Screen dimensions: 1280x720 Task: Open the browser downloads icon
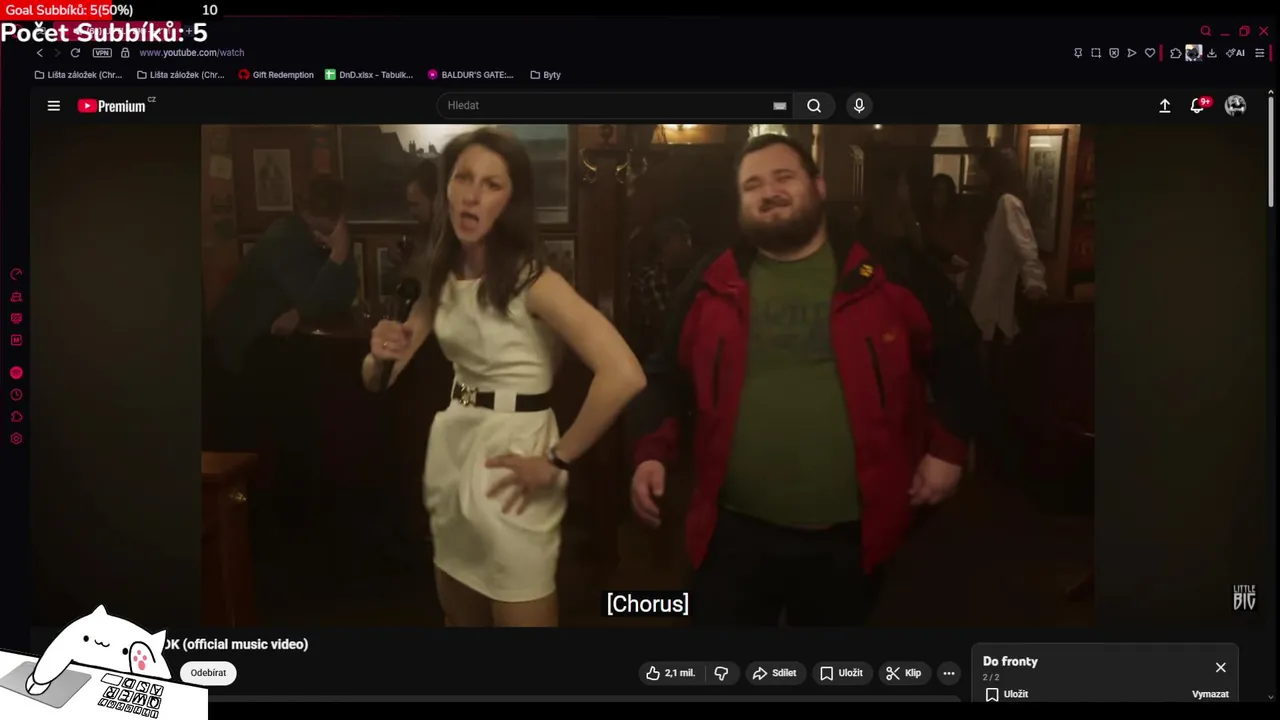(x=1212, y=53)
